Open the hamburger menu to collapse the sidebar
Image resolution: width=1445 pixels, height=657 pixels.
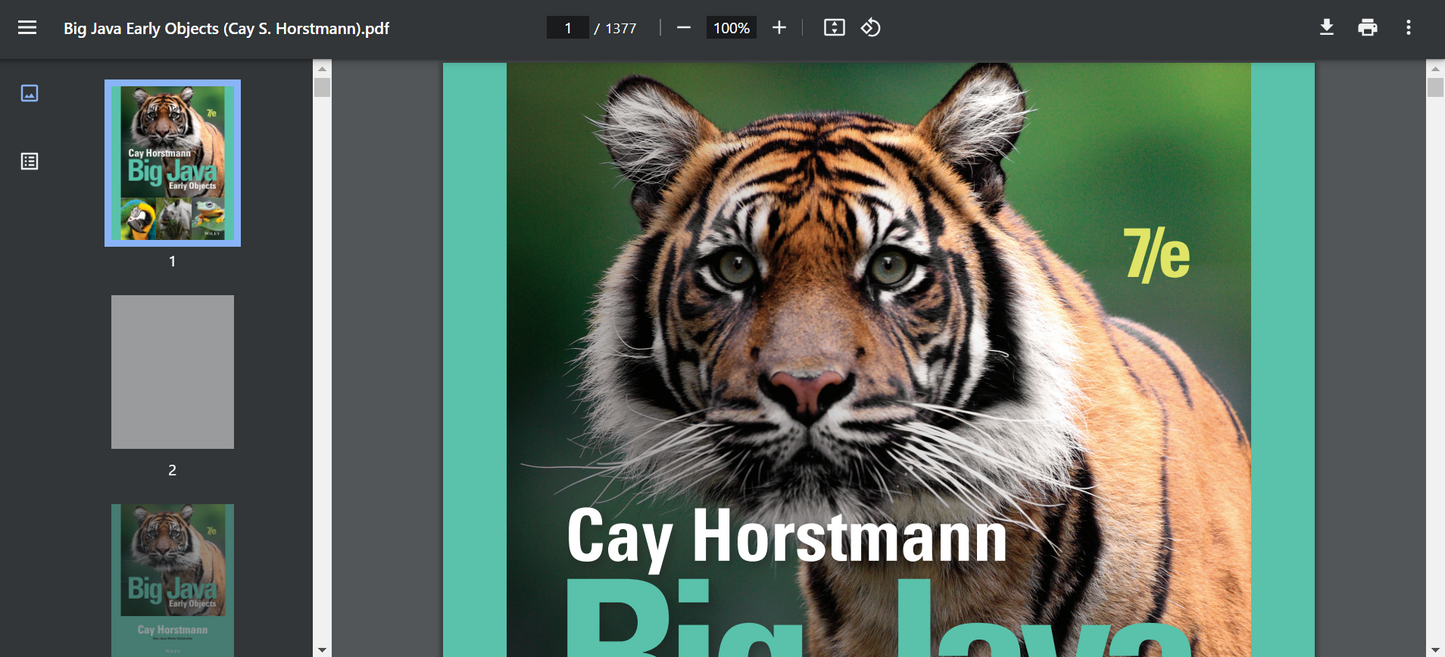pyautogui.click(x=27, y=27)
